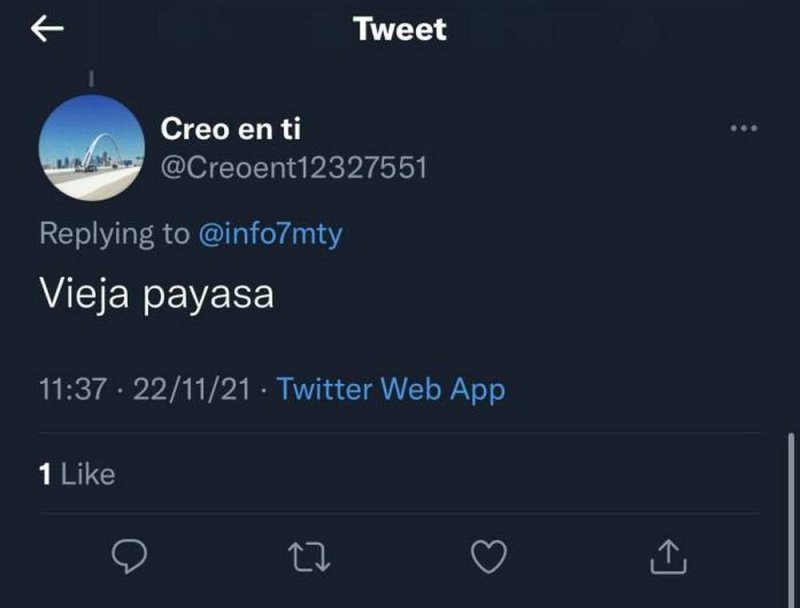Viewport: 800px width, 608px height.
Task: Click the like count number "1"
Action: pos(45,473)
